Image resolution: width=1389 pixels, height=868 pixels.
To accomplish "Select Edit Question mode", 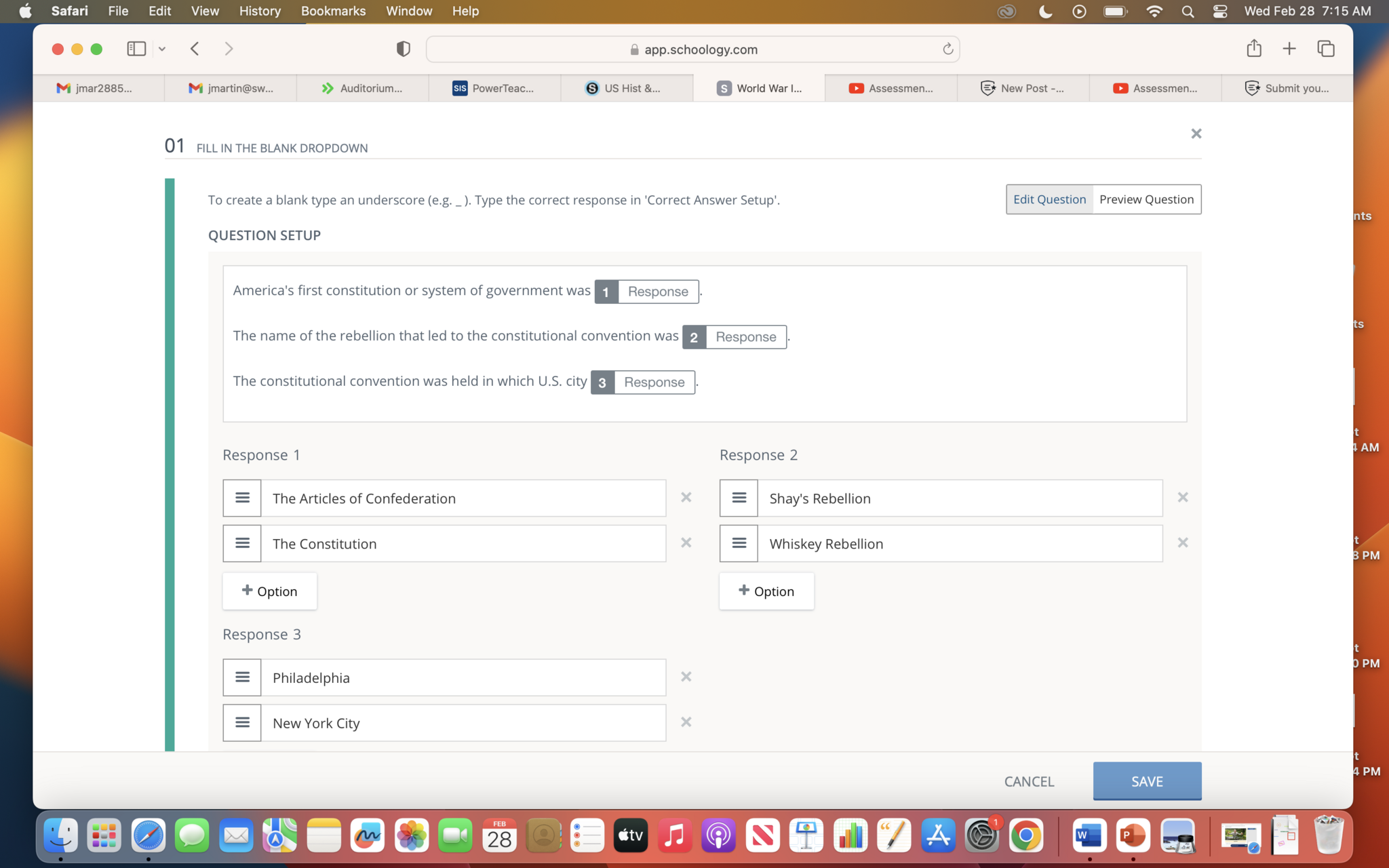I will pyautogui.click(x=1049, y=199).
